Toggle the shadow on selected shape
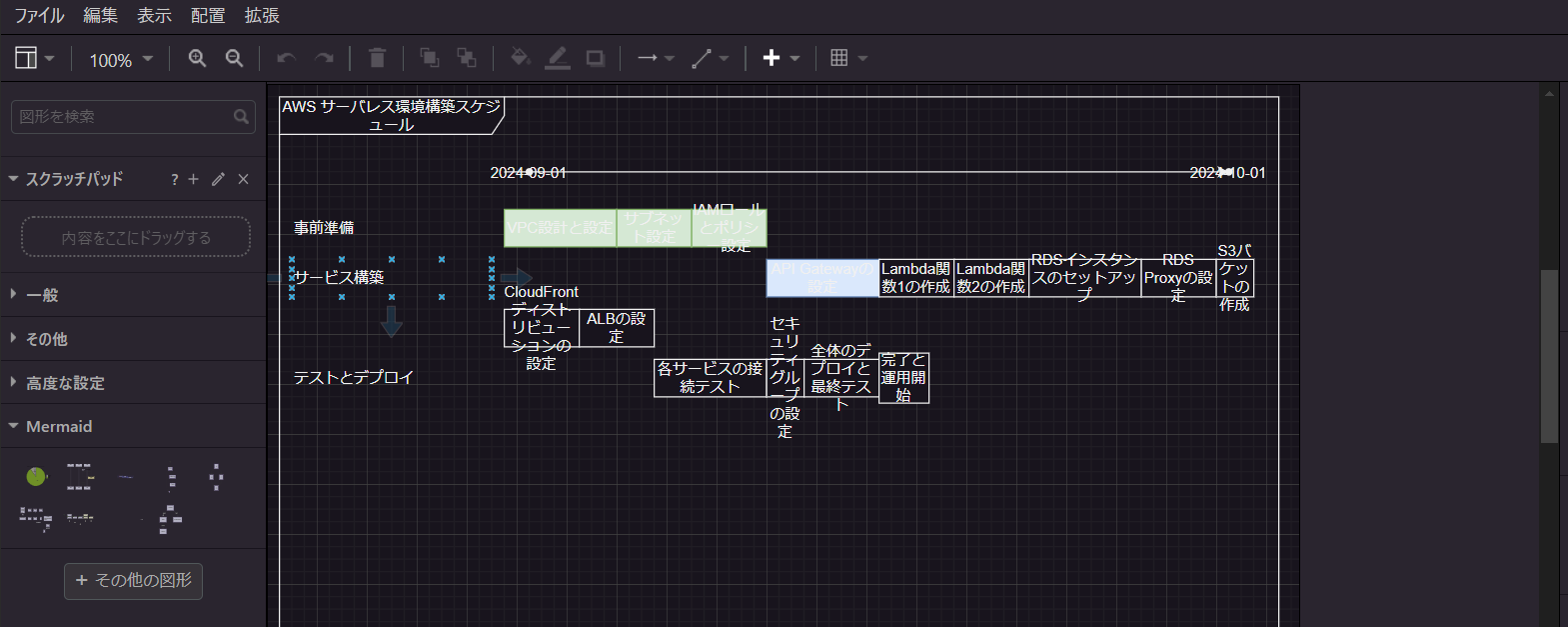The image size is (1568, 627). click(x=596, y=58)
